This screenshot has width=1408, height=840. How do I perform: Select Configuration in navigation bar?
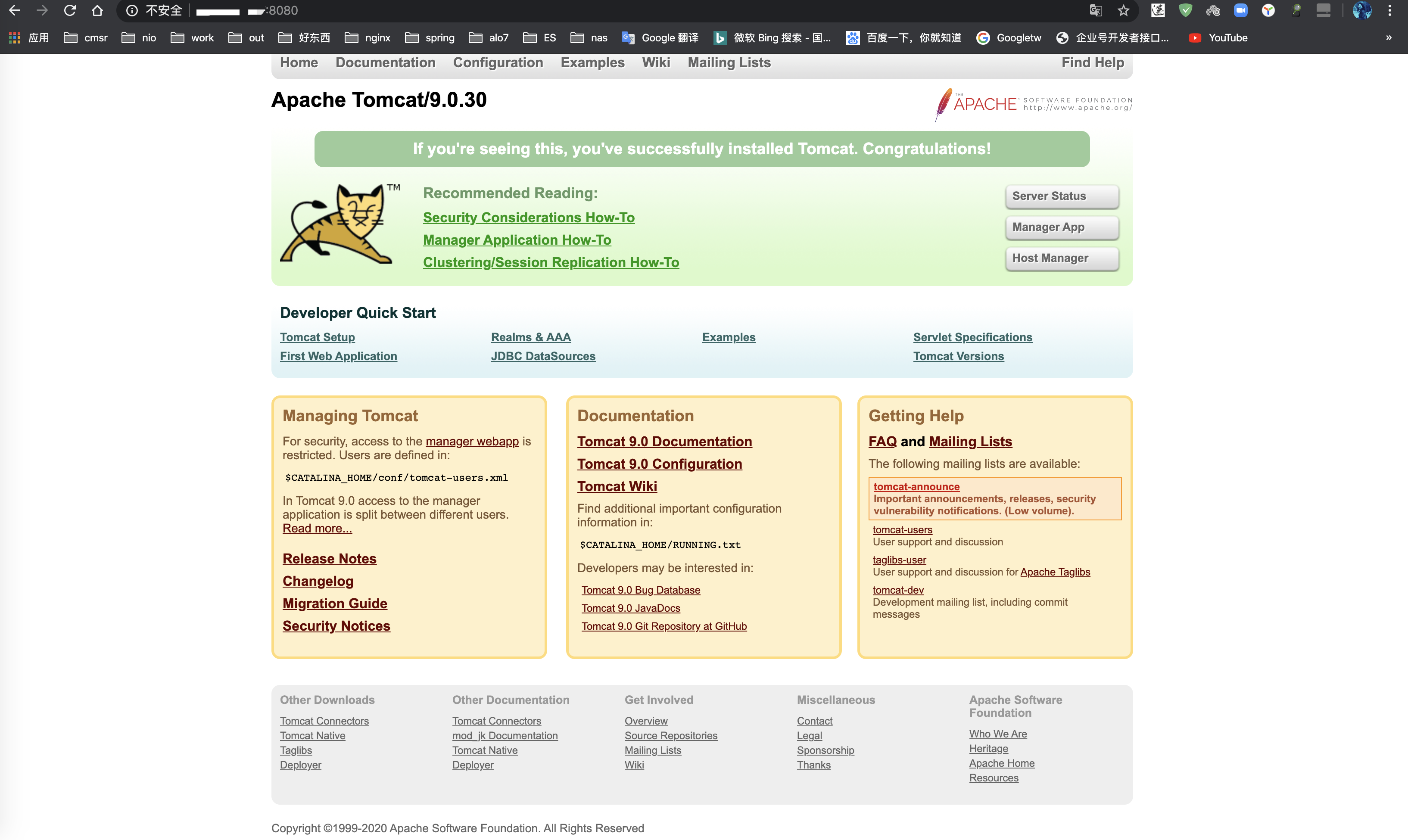pos(498,63)
